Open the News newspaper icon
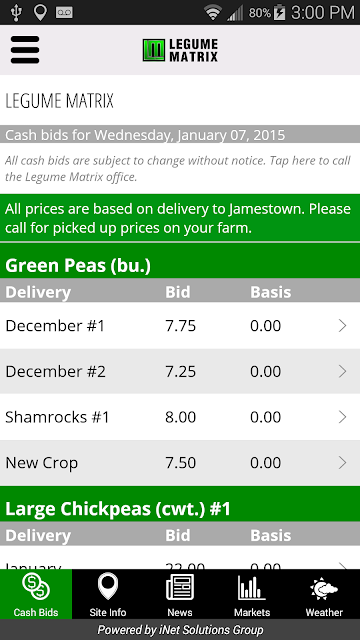 (180, 587)
